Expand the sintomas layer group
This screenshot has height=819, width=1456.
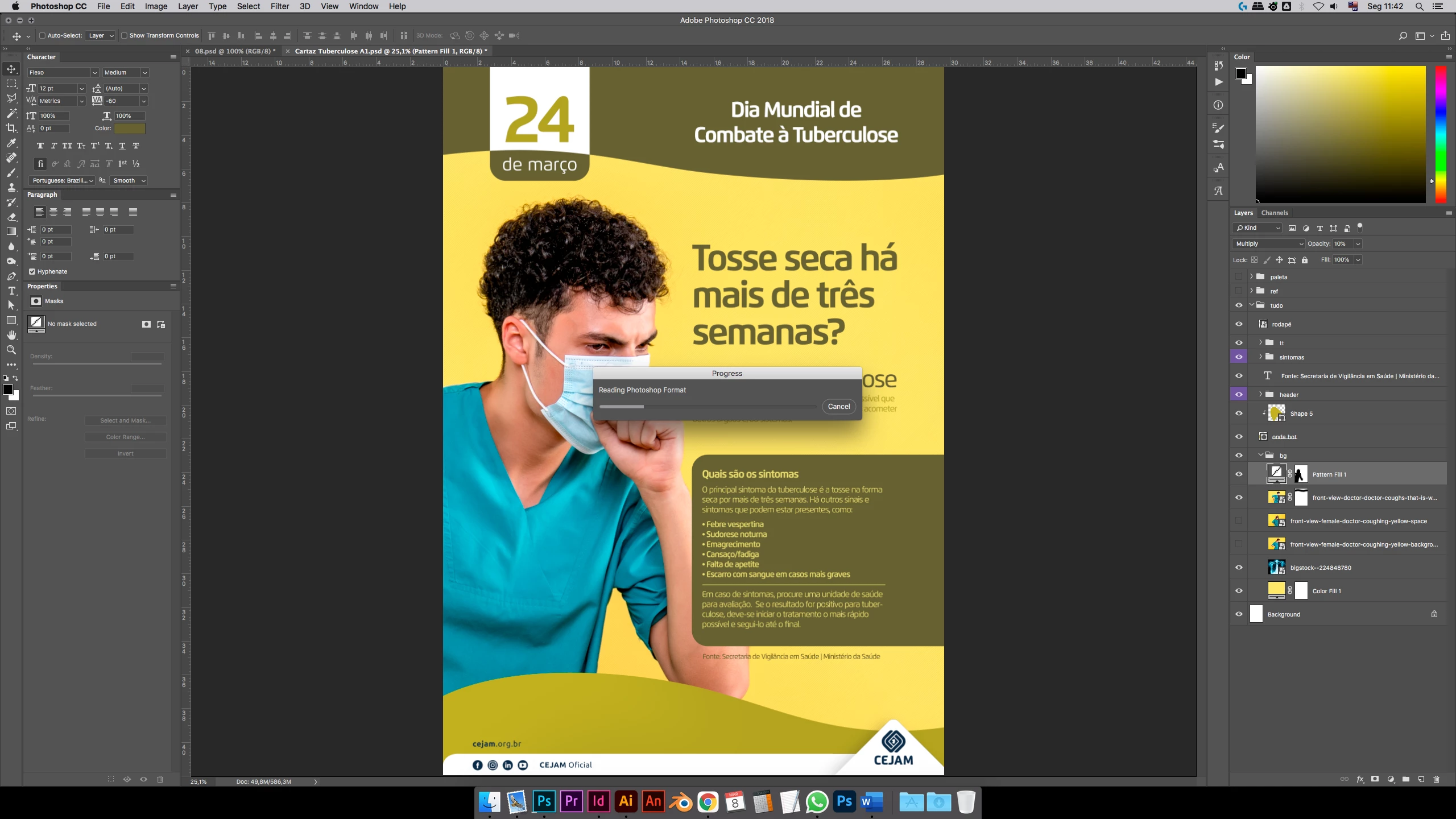click(x=1260, y=357)
